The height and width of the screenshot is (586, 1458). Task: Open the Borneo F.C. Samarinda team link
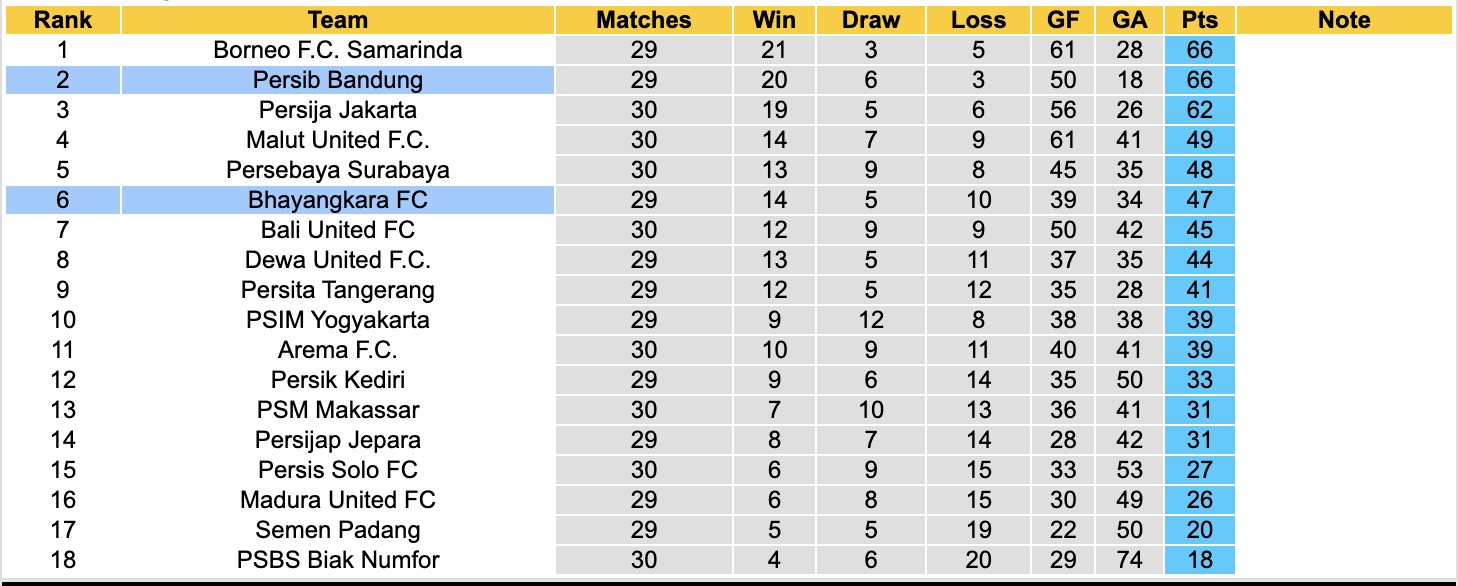click(338, 50)
